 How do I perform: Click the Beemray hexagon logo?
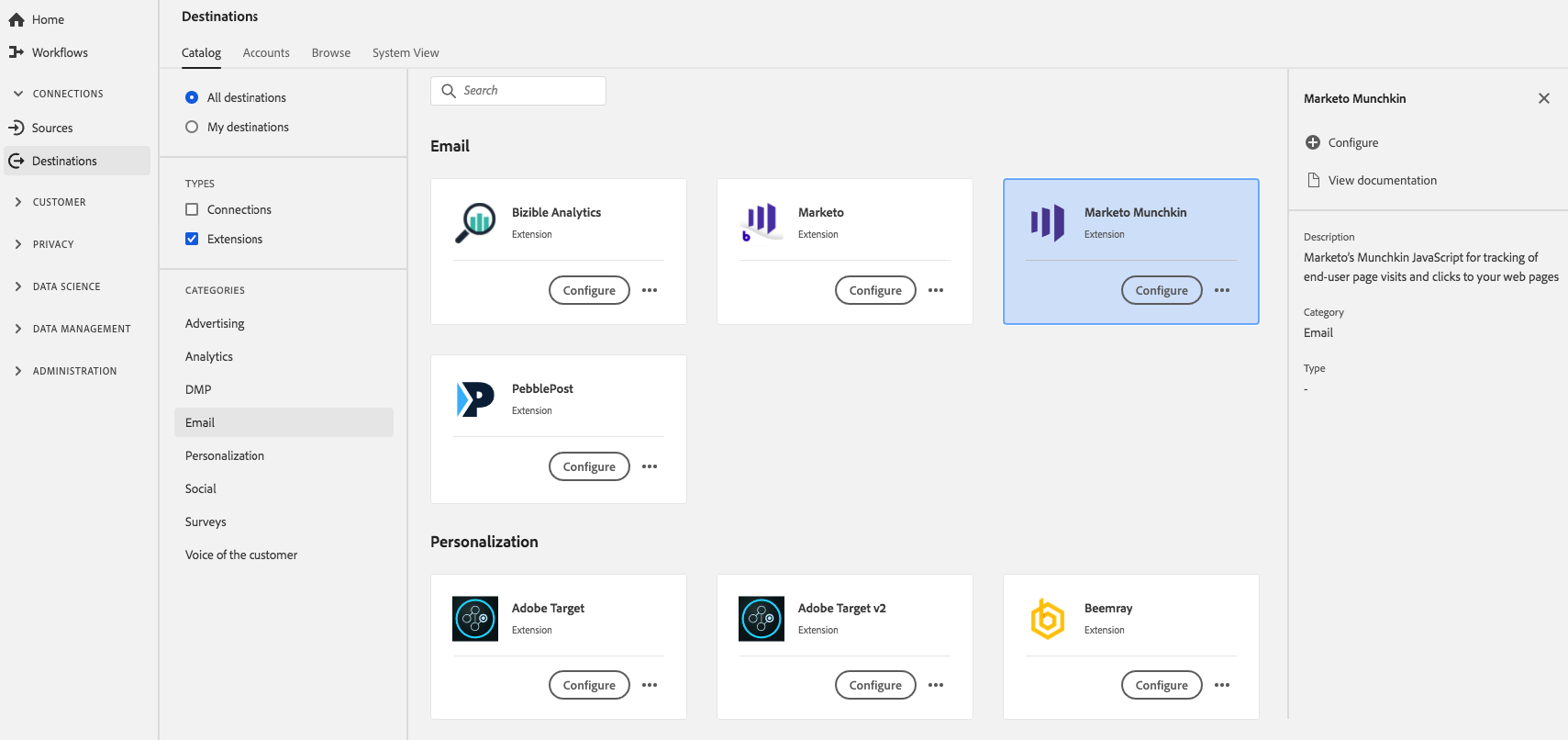pos(1048,618)
